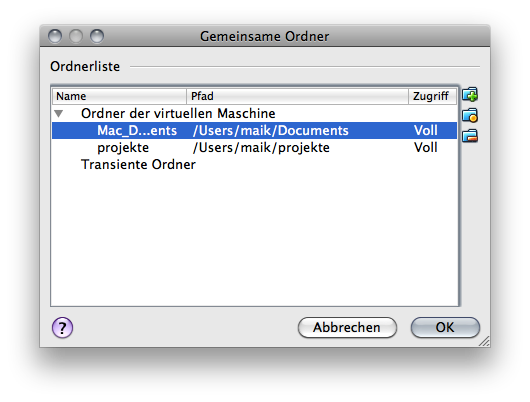530x402 pixels.
Task: Click the remove shared folder icon
Action: pos(470,136)
